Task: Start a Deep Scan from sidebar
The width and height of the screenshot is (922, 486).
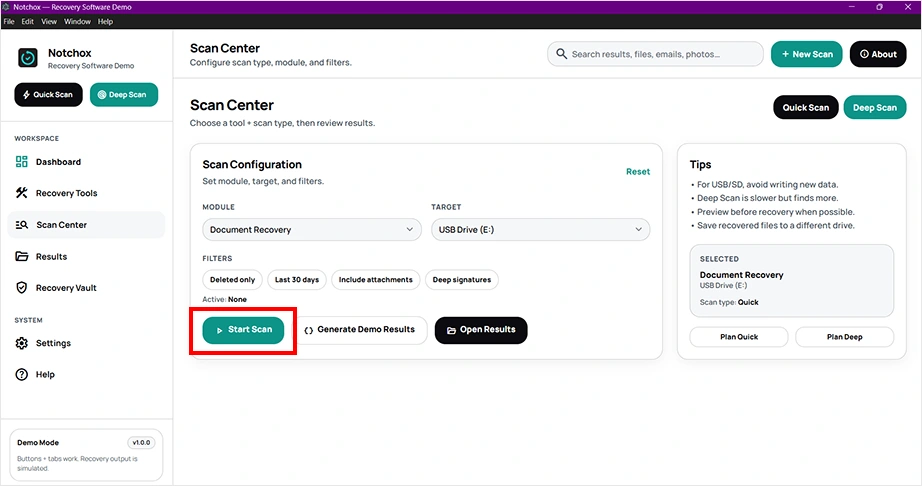Action: [x=123, y=95]
